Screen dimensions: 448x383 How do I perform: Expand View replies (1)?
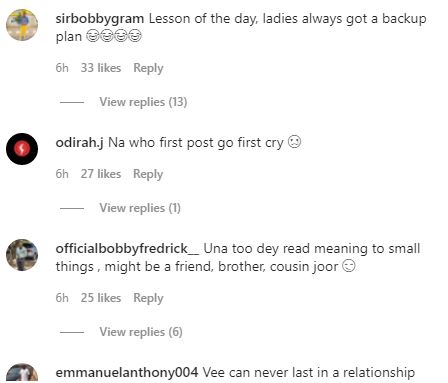coord(140,208)
